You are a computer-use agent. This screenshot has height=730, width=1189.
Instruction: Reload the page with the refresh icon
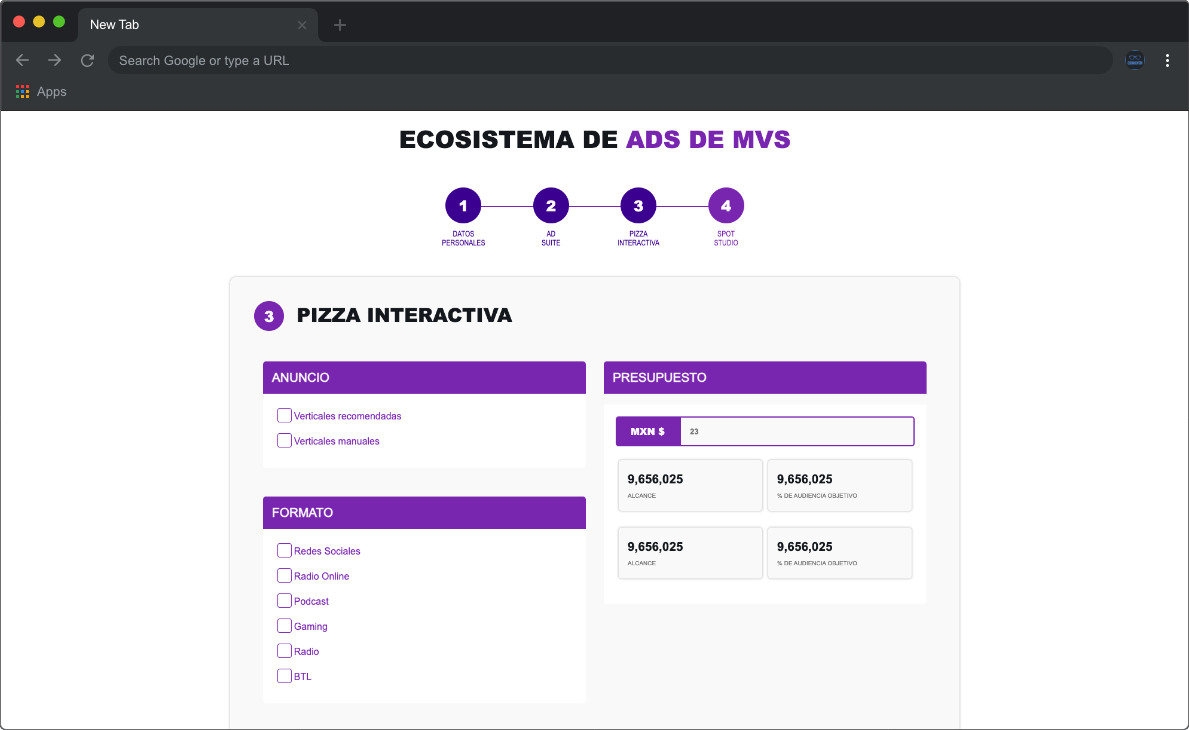[x=87, y=60]
